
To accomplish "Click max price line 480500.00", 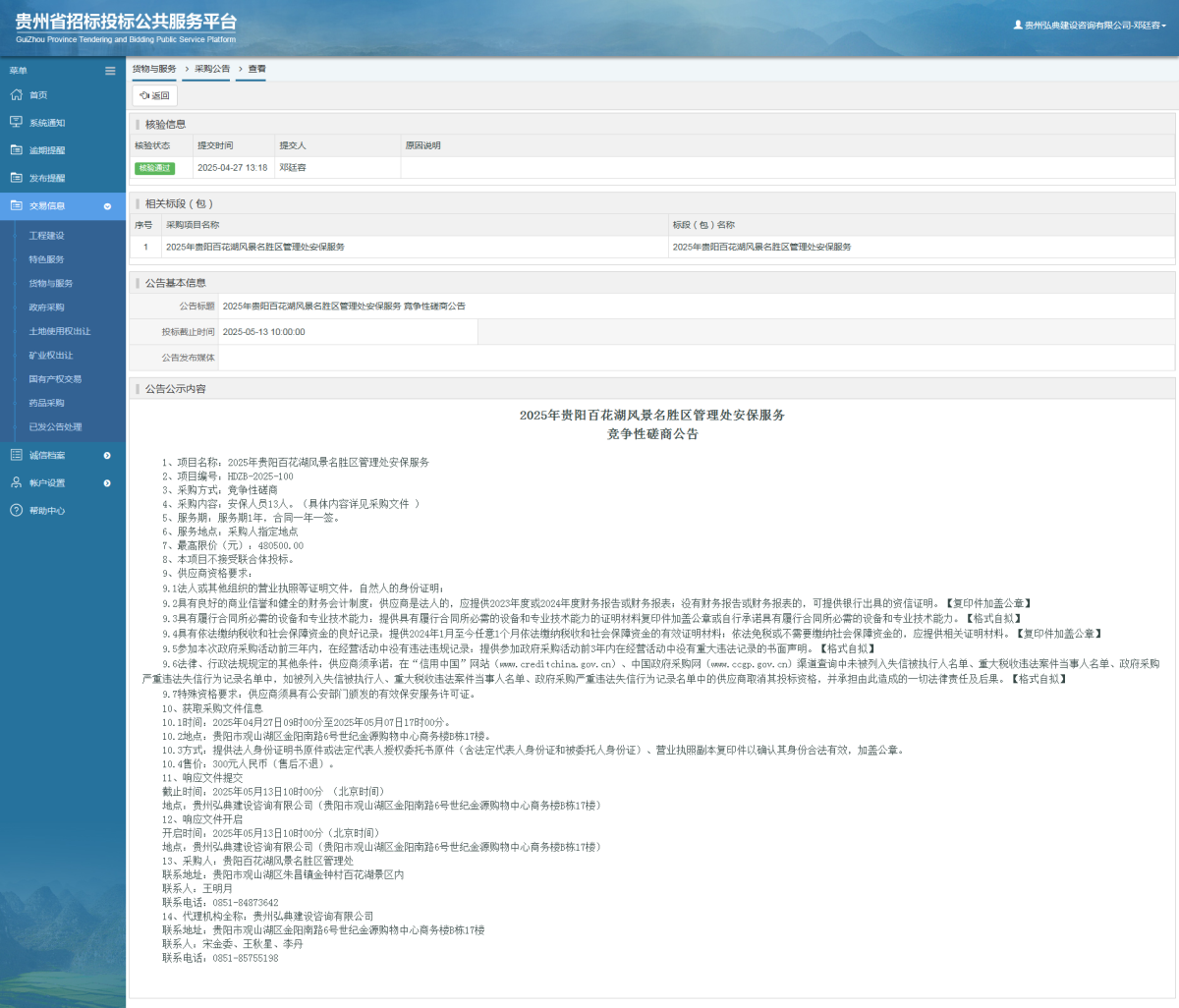I will (233, 545).
